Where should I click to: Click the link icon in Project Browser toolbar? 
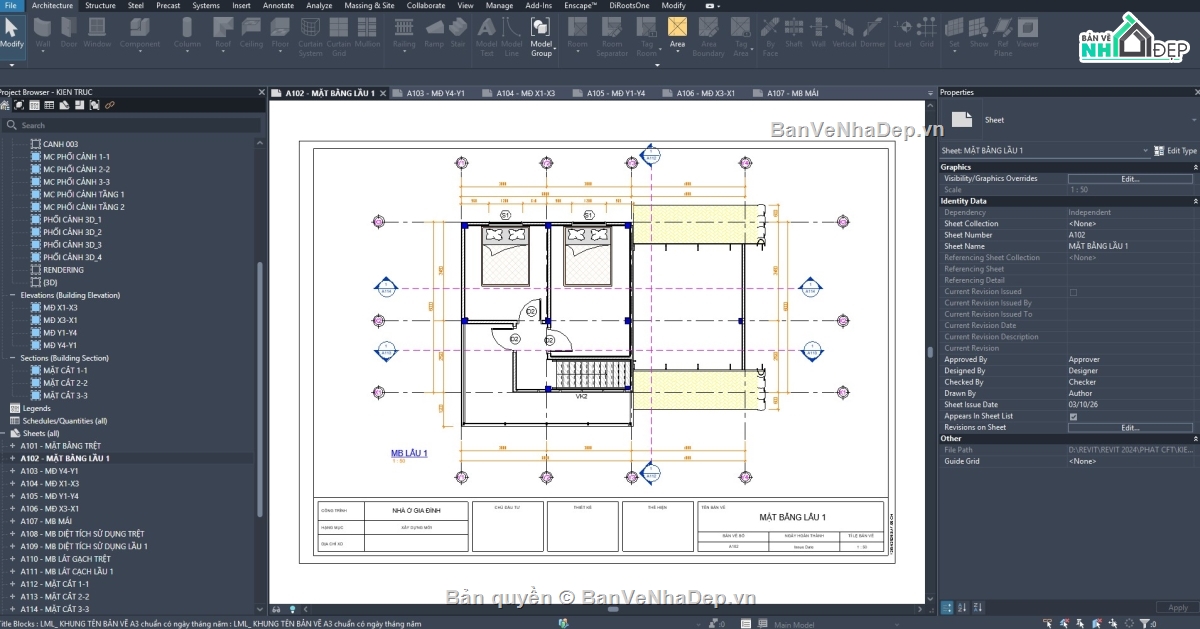[x=110, y=105]
